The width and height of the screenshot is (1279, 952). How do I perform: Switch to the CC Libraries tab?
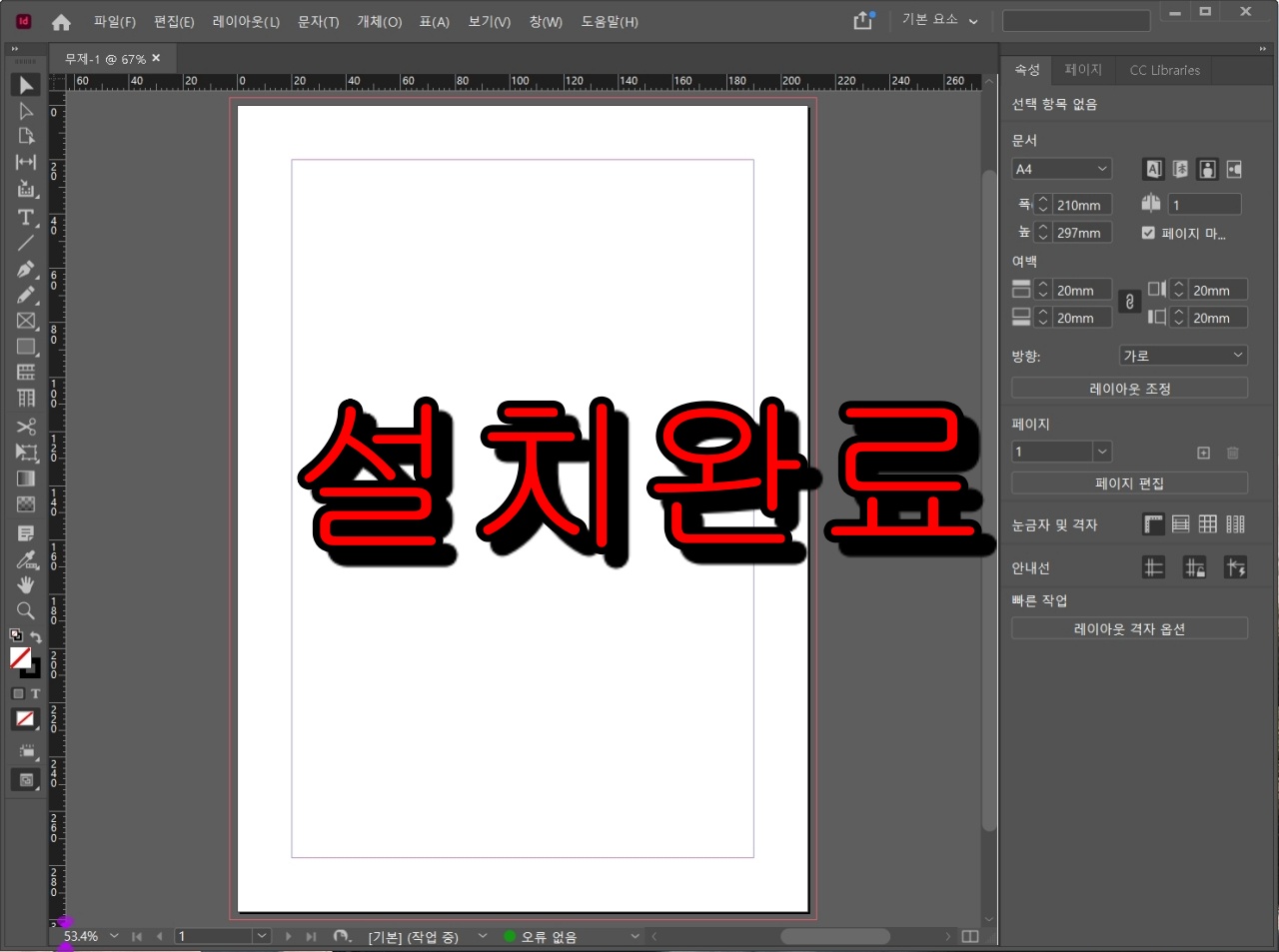point(1163,70)
